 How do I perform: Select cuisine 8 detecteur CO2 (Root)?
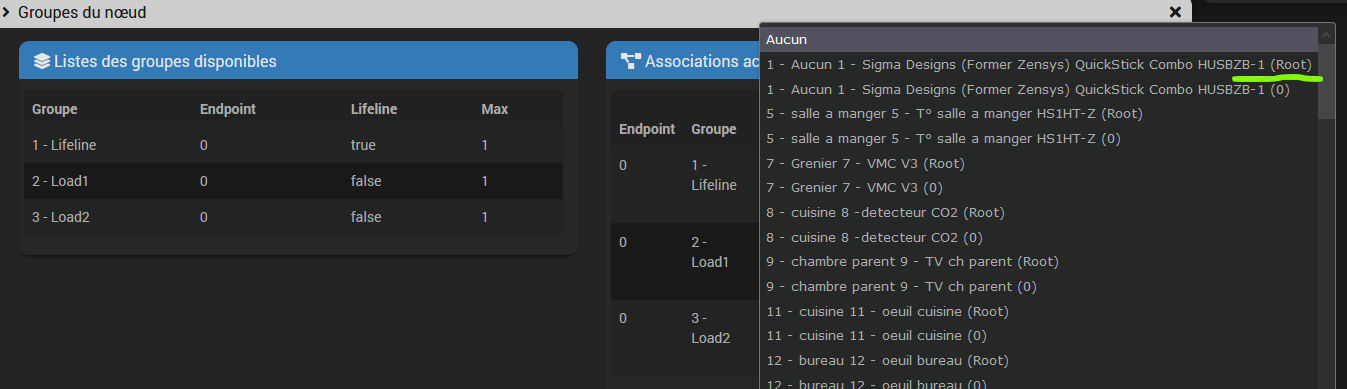pos(1039,212)
